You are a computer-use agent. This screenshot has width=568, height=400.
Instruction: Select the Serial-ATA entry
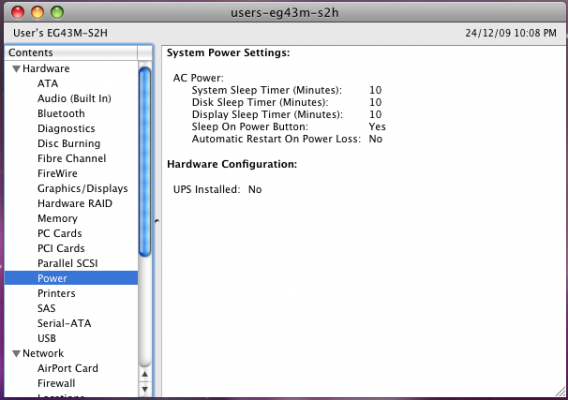64,323
